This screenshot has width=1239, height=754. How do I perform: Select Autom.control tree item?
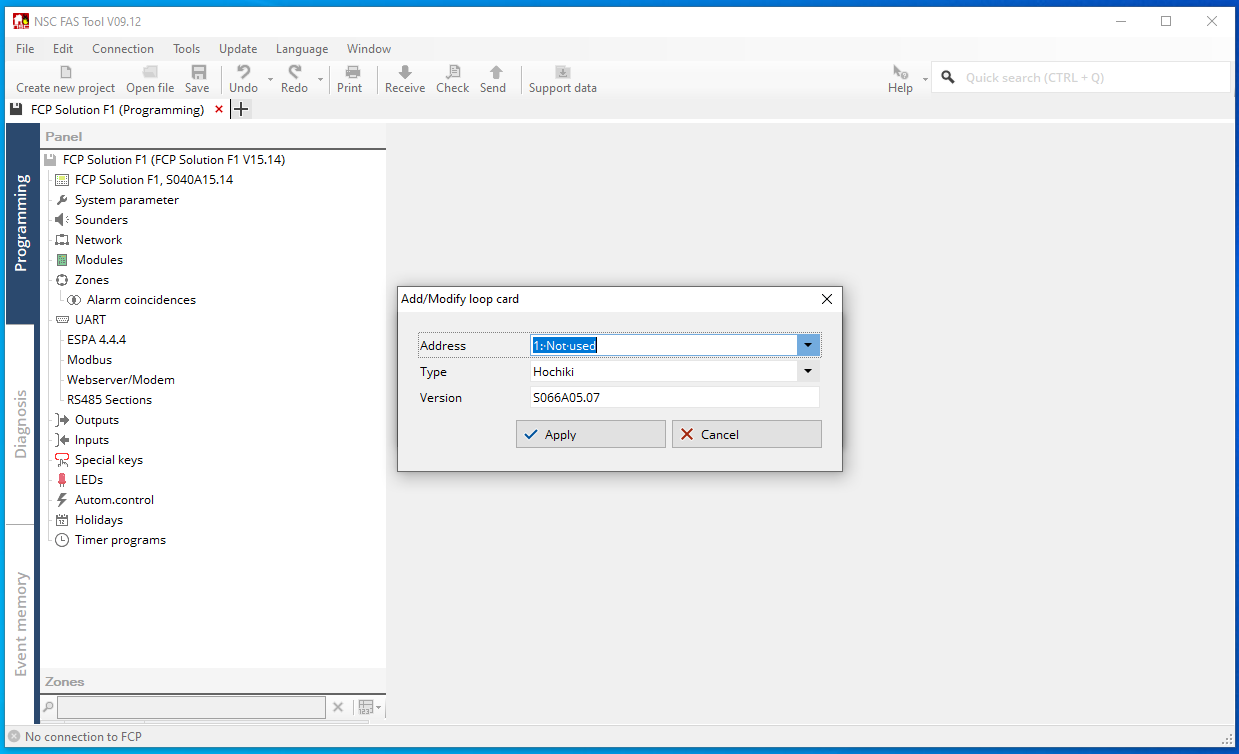click(114, 499)
